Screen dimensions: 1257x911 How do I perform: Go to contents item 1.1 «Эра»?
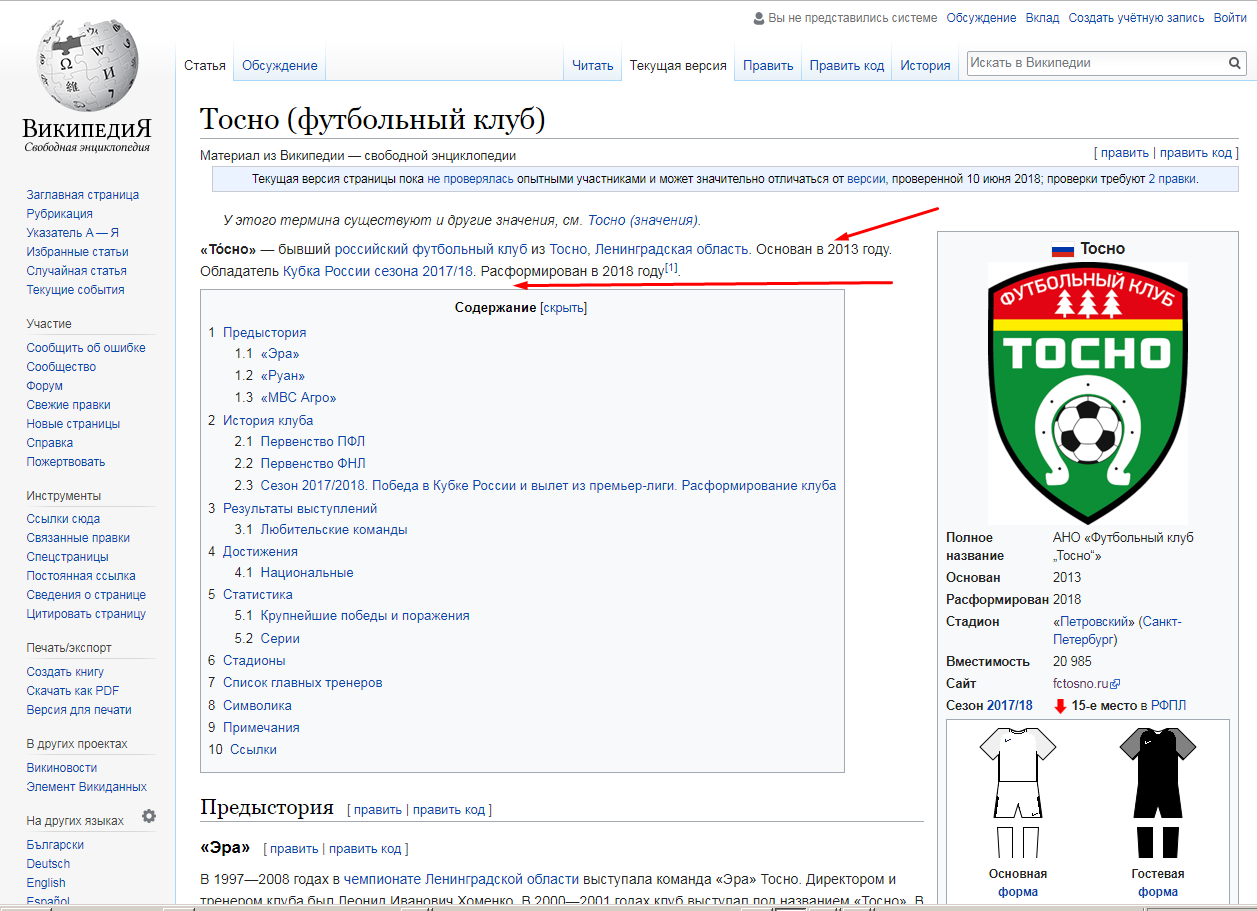pyautogui.click(x=267, y=354)
